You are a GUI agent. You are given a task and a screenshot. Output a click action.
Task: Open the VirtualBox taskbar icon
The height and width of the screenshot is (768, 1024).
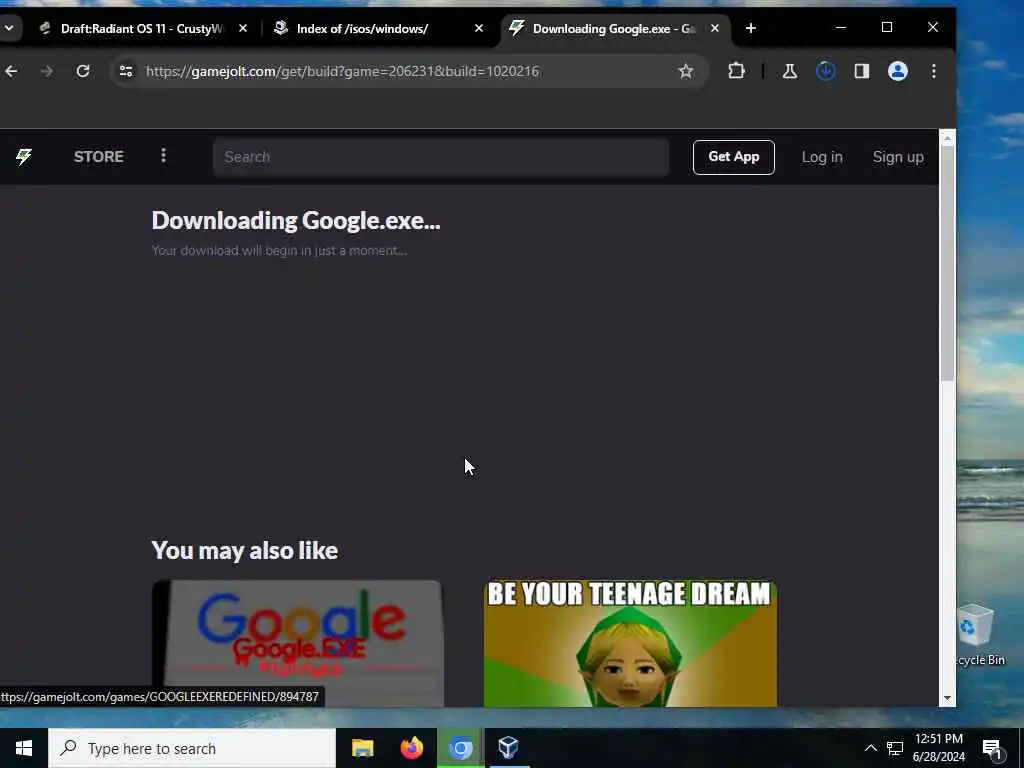tap(509, 748)
